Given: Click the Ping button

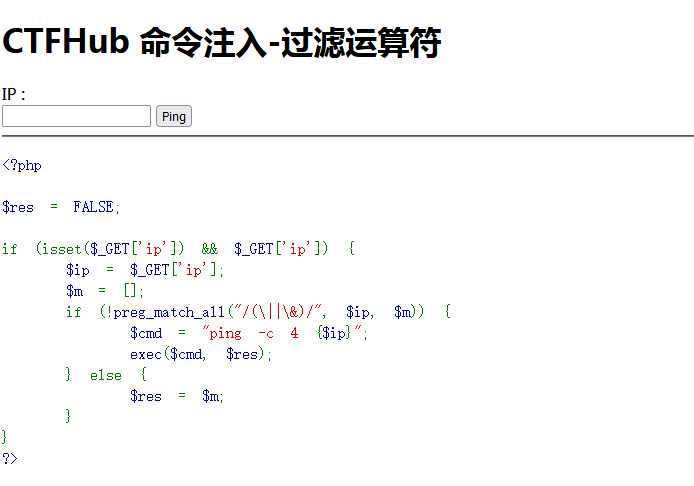Looking at the screenshot, I should (x=174, y=116).
